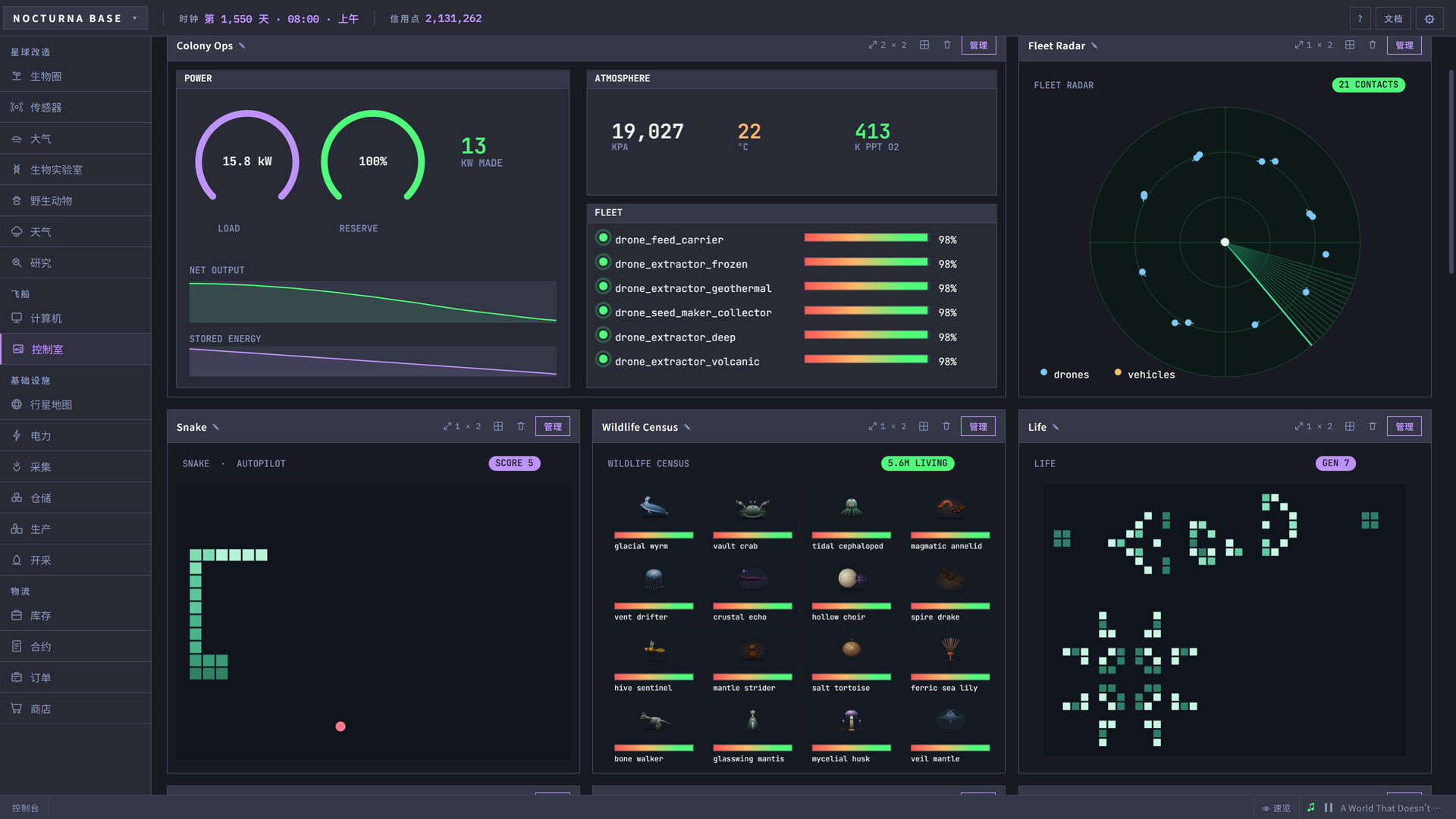Viewport: 1456px width, 819px height.
Task: Click the glacial wyrm health bar
Action: 653,535
